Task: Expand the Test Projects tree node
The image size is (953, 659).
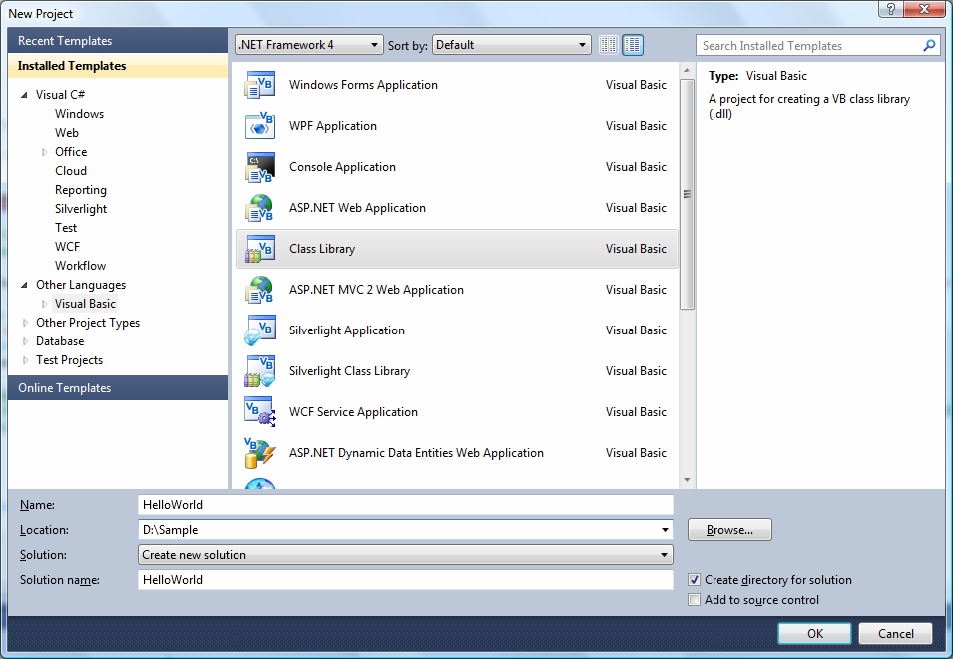Action: [25, 360]
